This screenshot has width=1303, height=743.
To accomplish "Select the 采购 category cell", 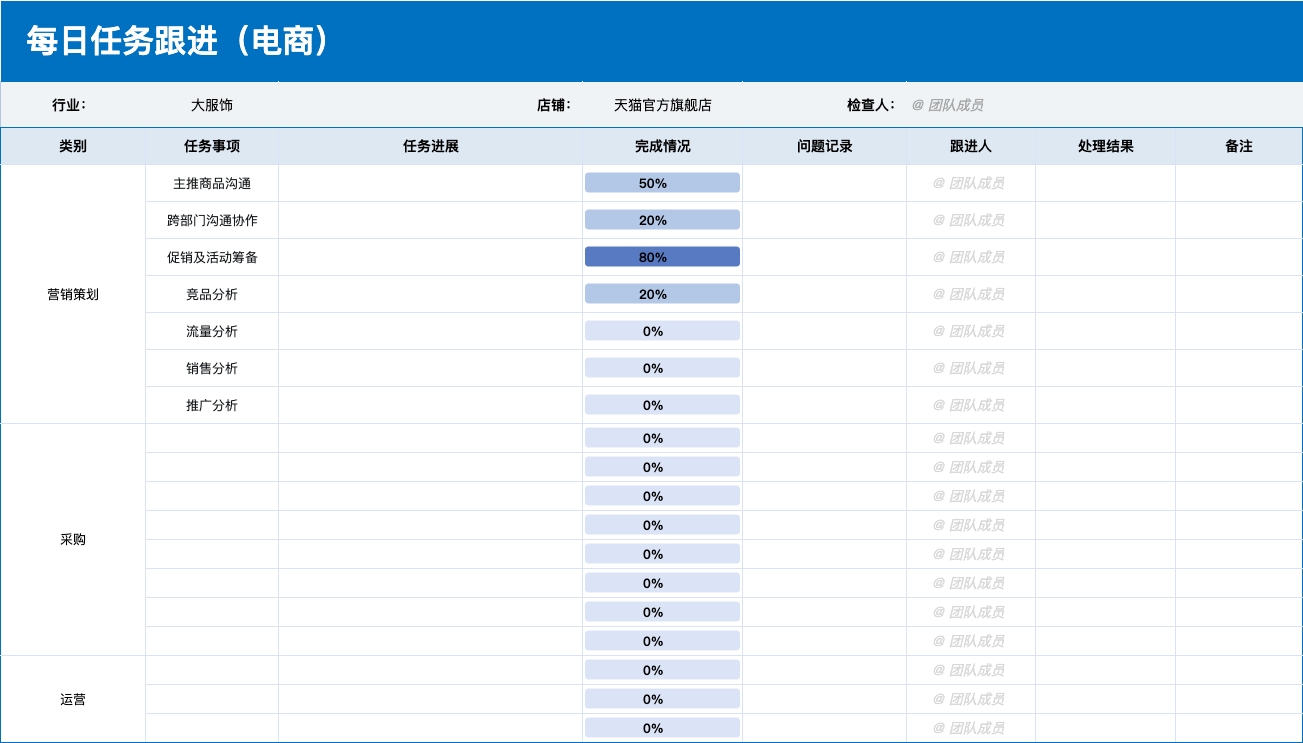I will pyautogui.click(x=72, y=539).
